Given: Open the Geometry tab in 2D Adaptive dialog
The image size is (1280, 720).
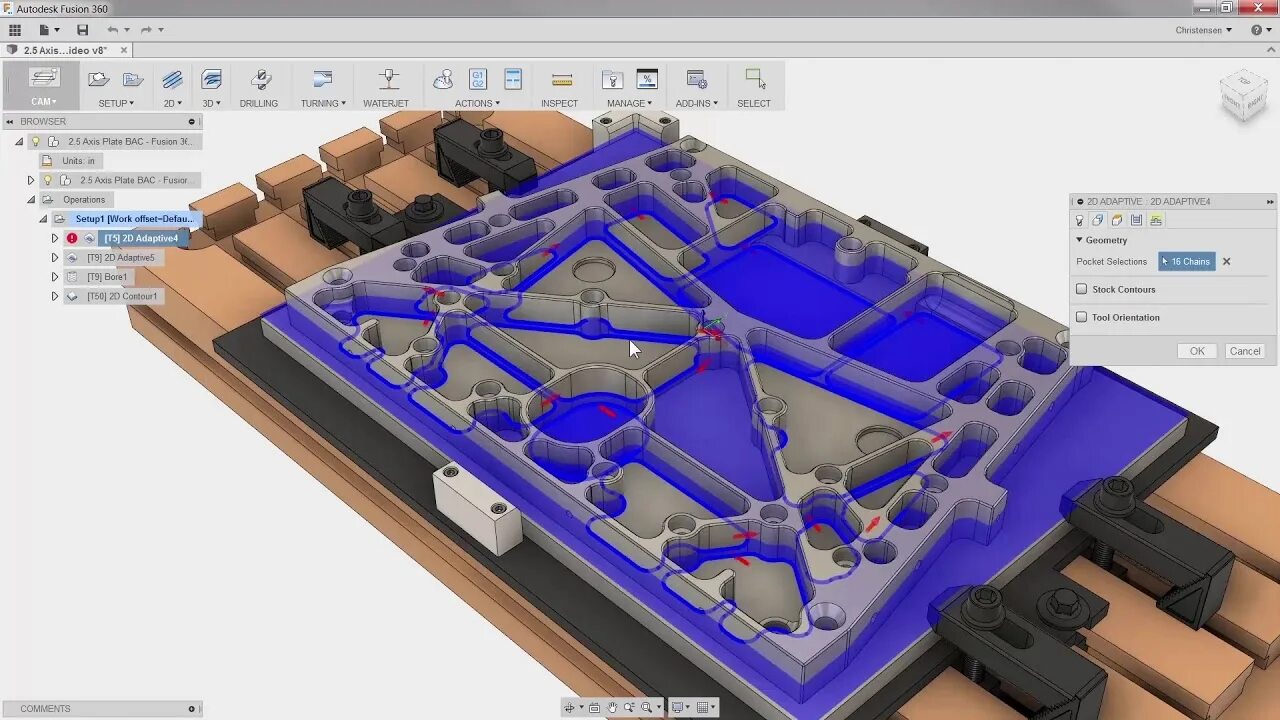Looking at the screenshot, I should pyautogui.click(x=1098, y=220).
